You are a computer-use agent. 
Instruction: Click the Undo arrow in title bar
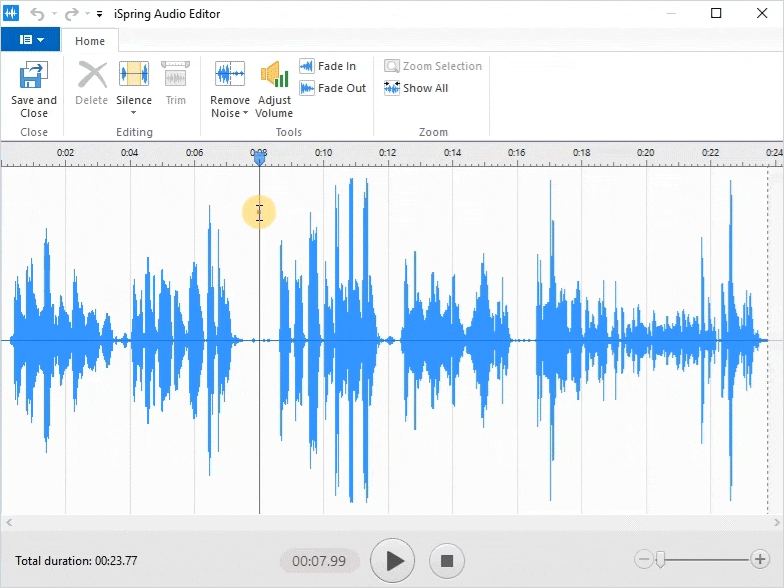pos(37,14)
